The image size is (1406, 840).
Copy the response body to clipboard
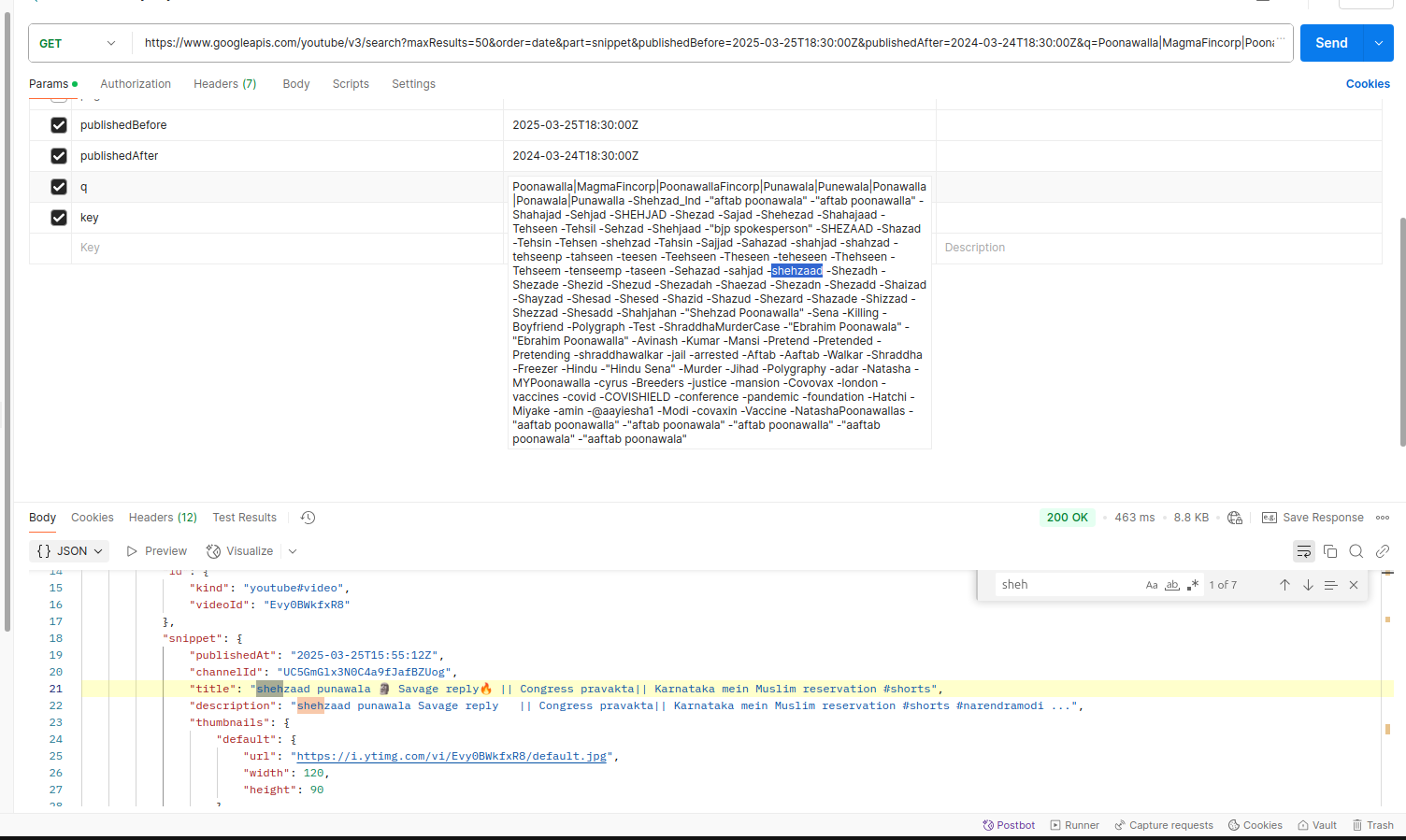point(1330,551)
